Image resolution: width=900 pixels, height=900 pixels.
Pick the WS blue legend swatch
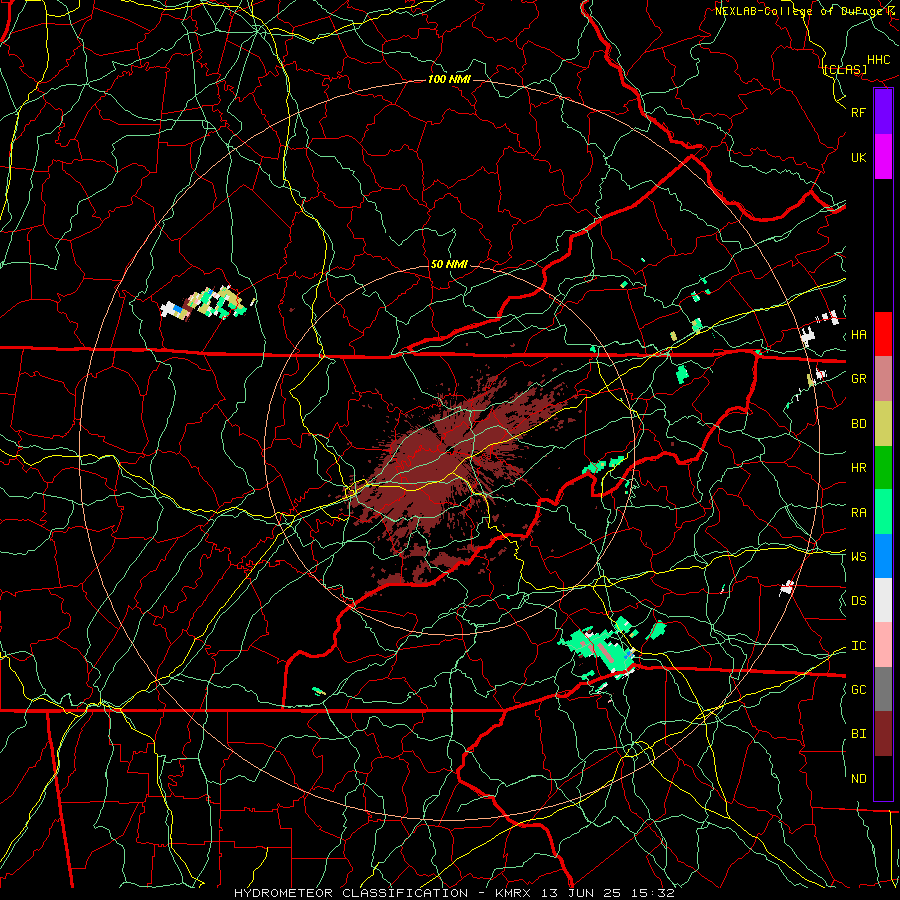883,556
